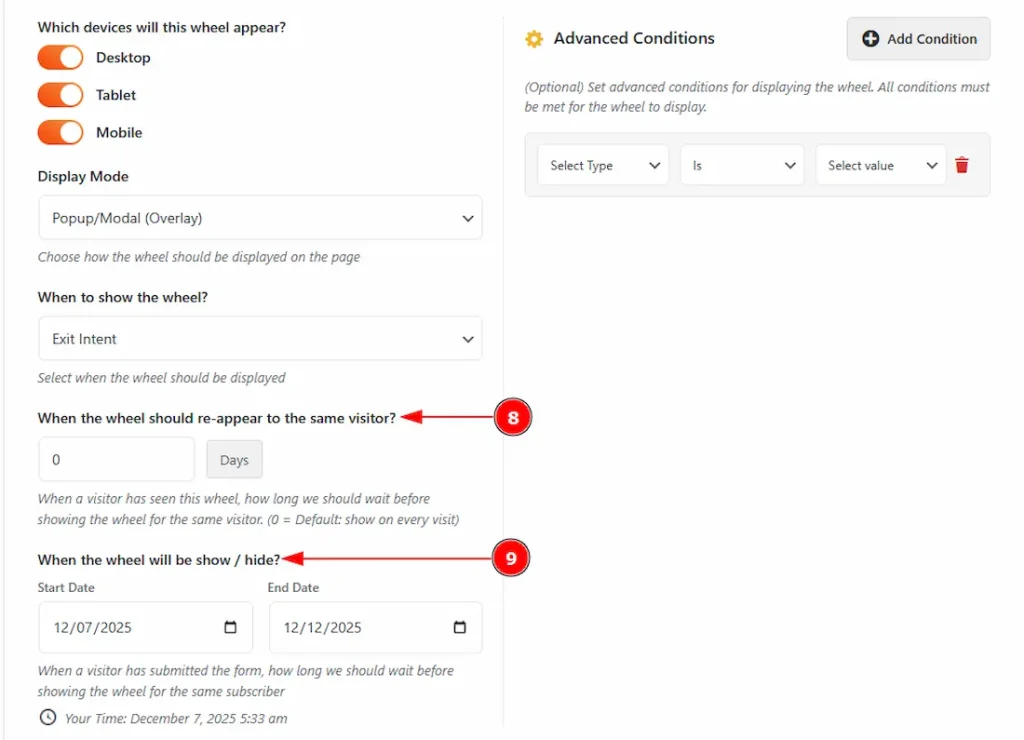This screenshot has height=740, width=1024.
Task: Click the clock icon beside Your Time
Action: [48, 717]
